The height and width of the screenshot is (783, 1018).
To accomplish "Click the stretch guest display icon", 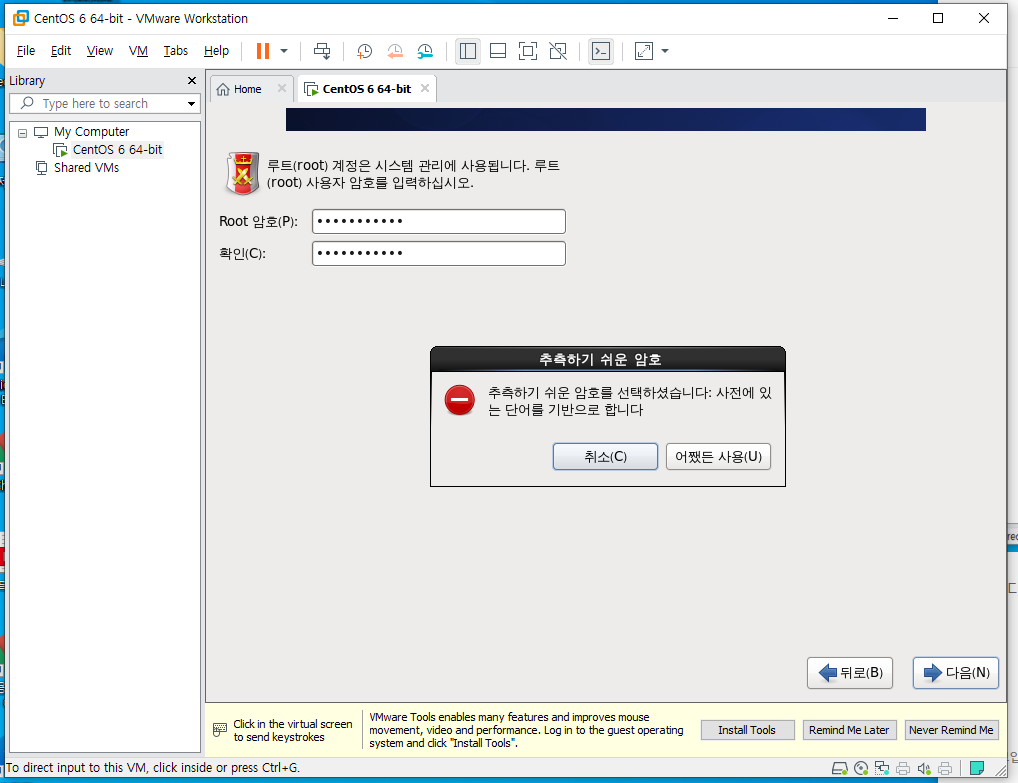I will (644, 51).
